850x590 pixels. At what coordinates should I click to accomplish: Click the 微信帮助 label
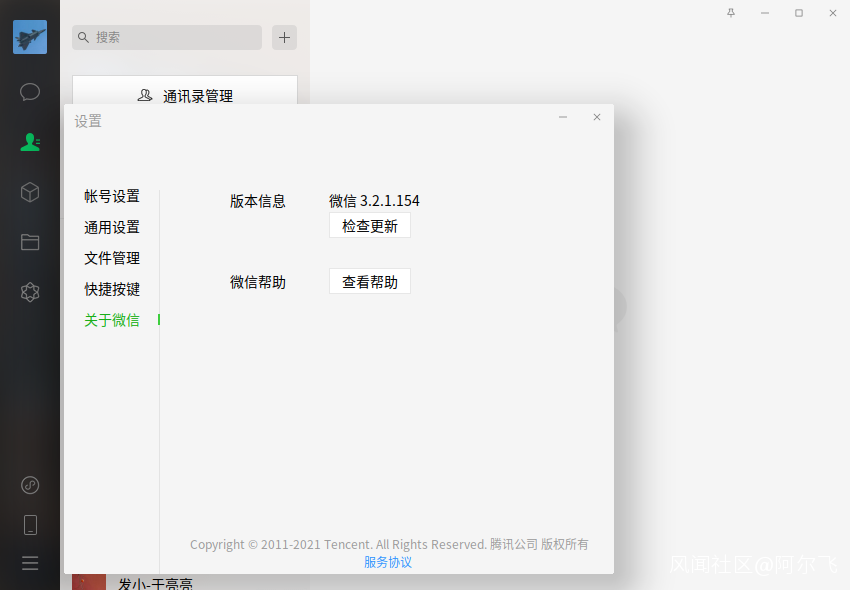(257, 282)
